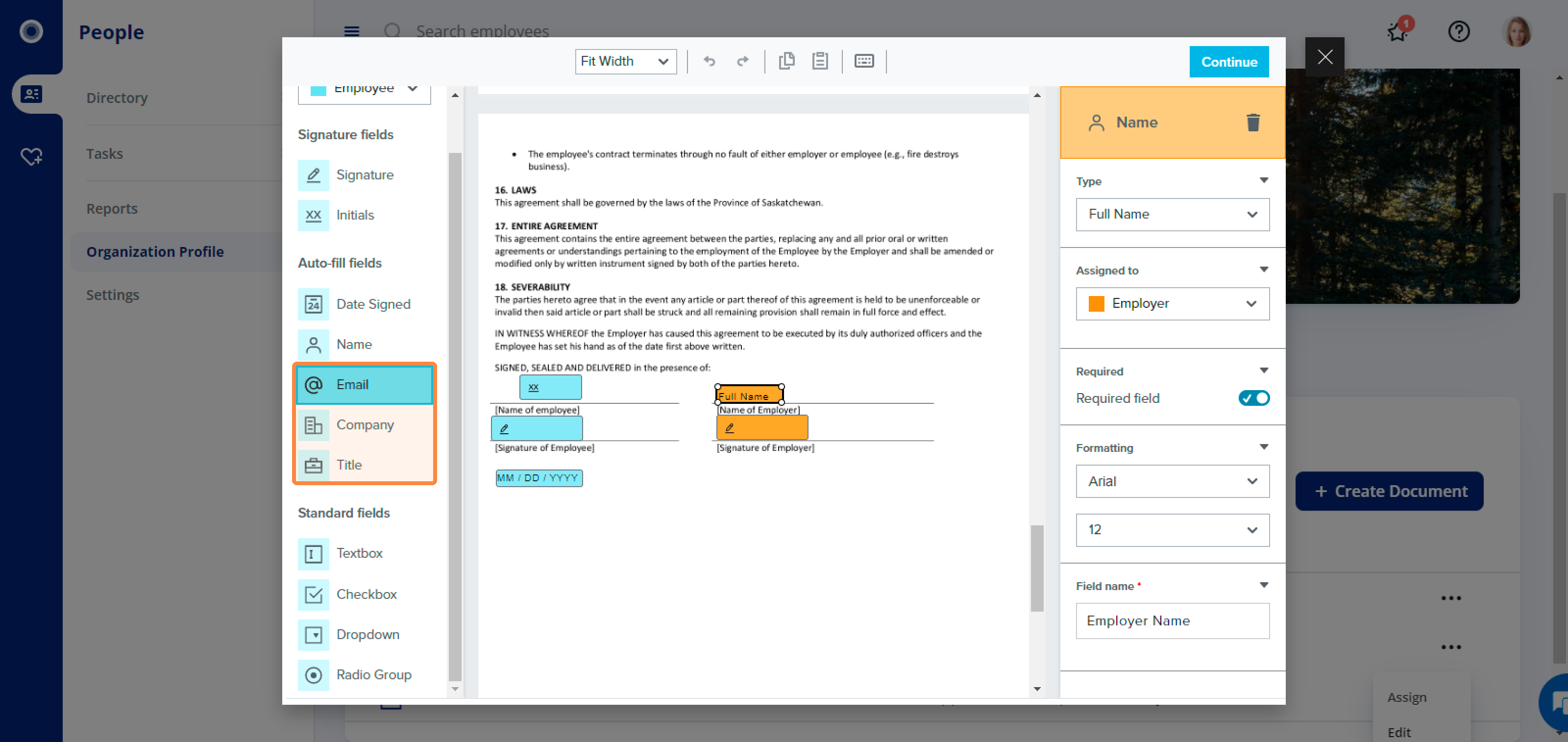Click the paste clipboard icon in toolbar
This screenshot has height=742, width=1568.
820,61
